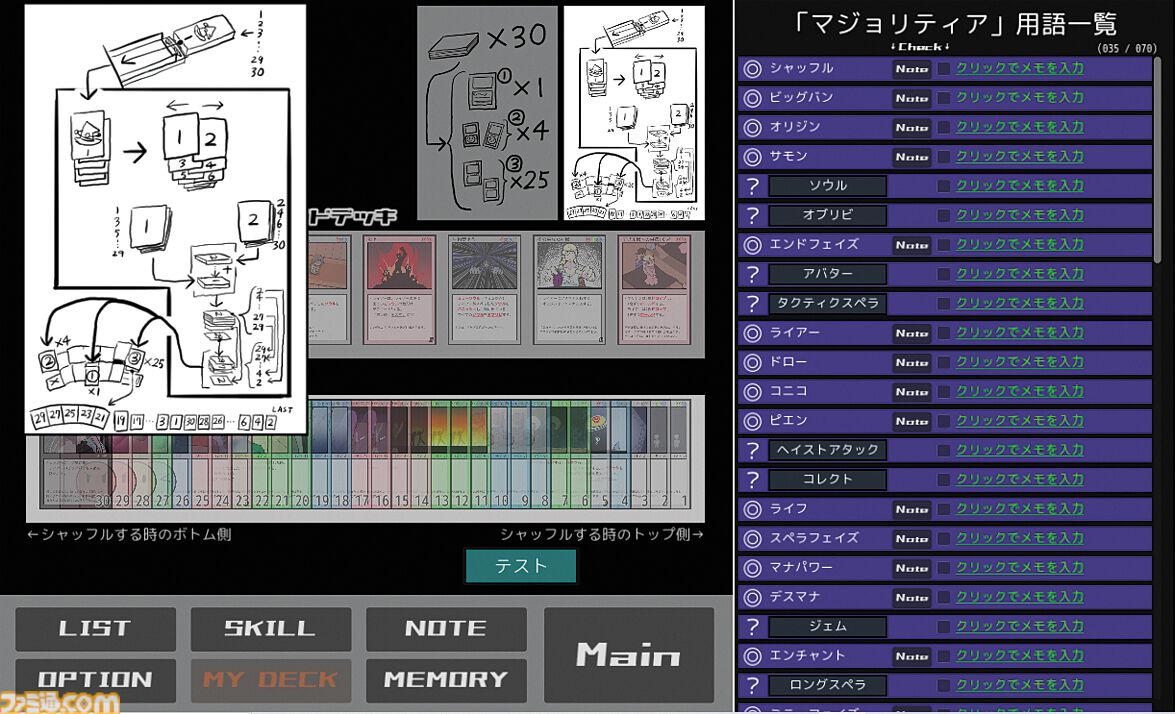Open the LIST menu
1175x714 pixels.
click(x=95, y=629)
